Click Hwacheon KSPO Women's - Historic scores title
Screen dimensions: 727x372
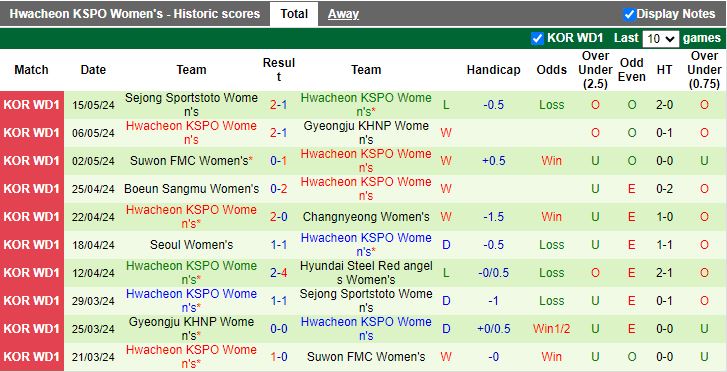[135, 14]
